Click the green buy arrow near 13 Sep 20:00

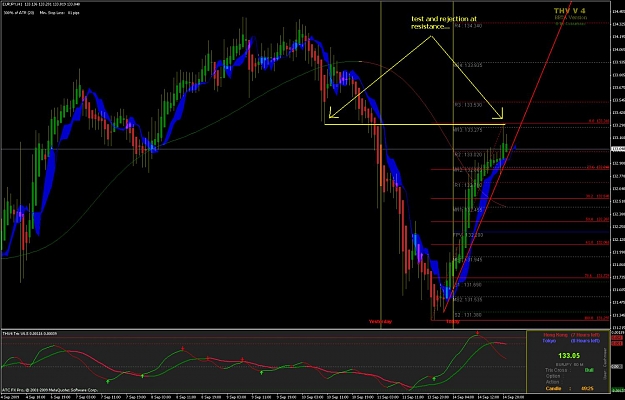tap(434, 378)
